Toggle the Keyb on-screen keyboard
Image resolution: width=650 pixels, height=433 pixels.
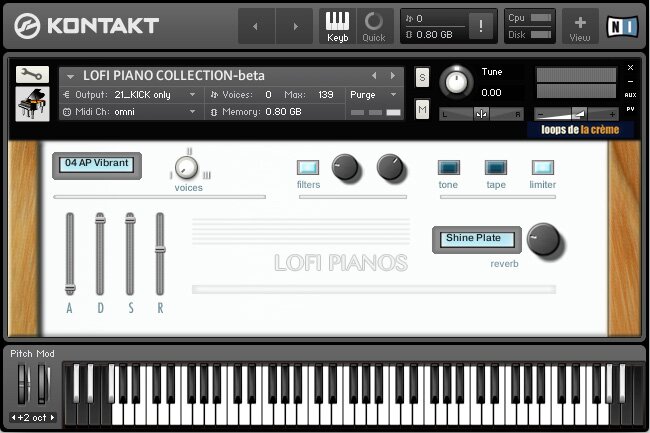coord(337,27)
